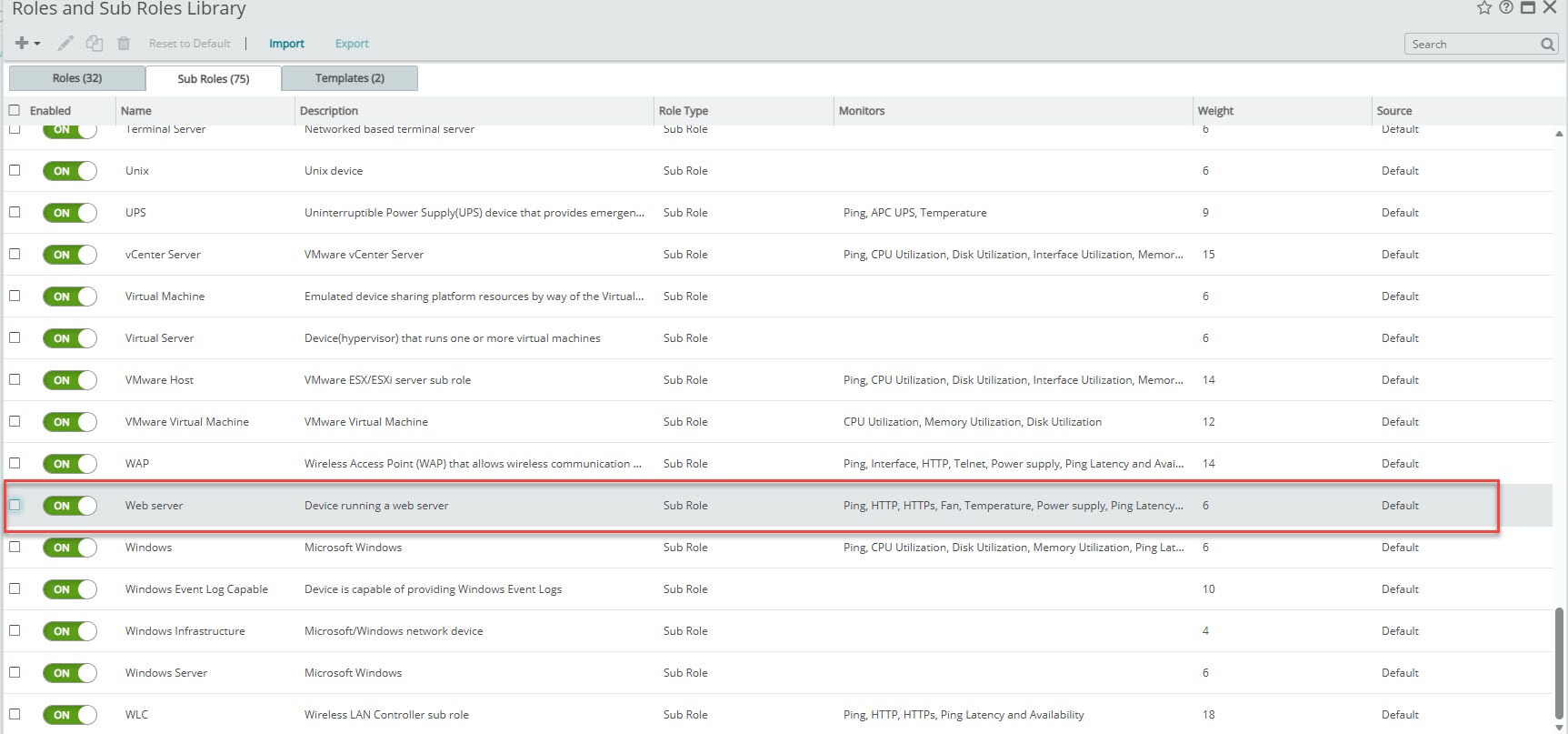Click the copy role icon
The width and height of the screenshot is (1568, 734).
tap(95, 43)
